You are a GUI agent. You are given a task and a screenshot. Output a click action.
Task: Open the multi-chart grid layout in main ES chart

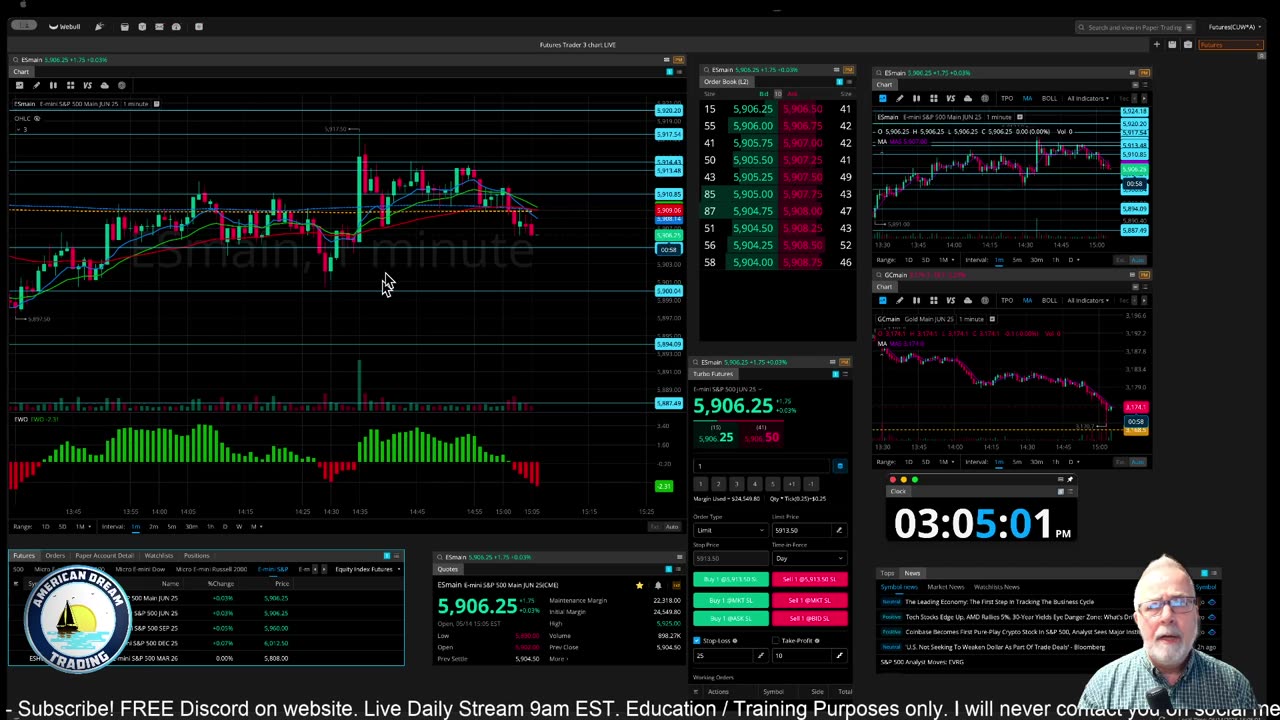tap(70, 86)
